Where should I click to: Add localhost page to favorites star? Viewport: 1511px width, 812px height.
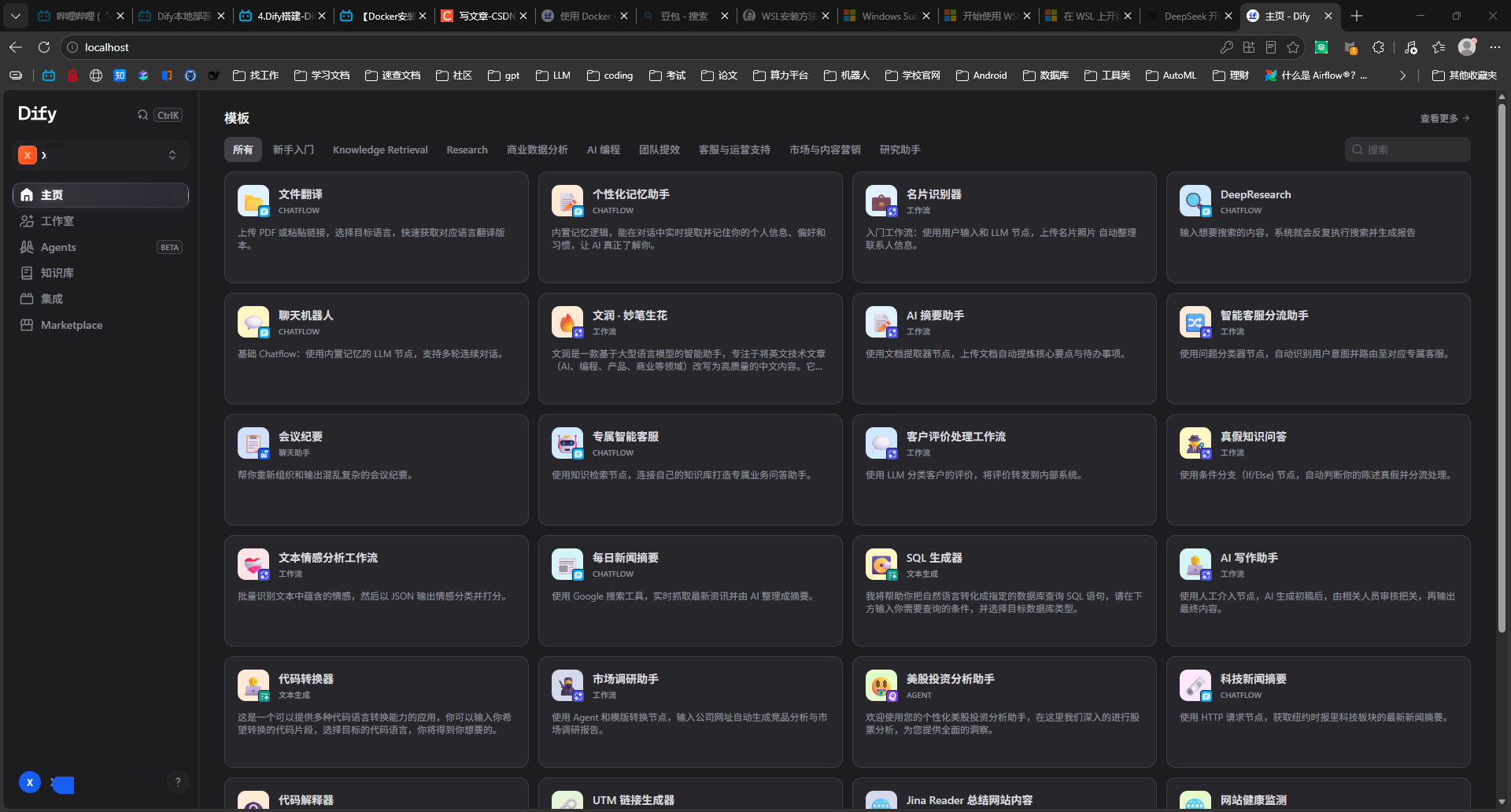coord(1293,47)
